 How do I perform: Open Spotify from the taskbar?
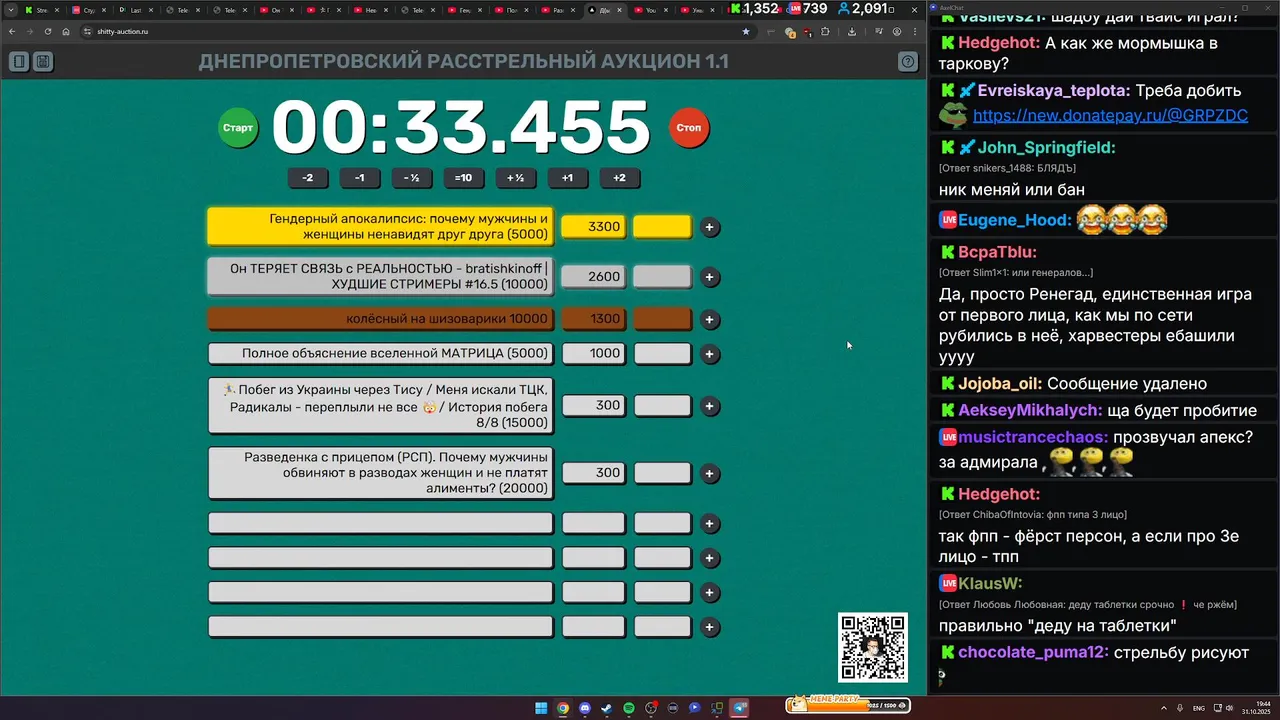click(x=629, y=708)
